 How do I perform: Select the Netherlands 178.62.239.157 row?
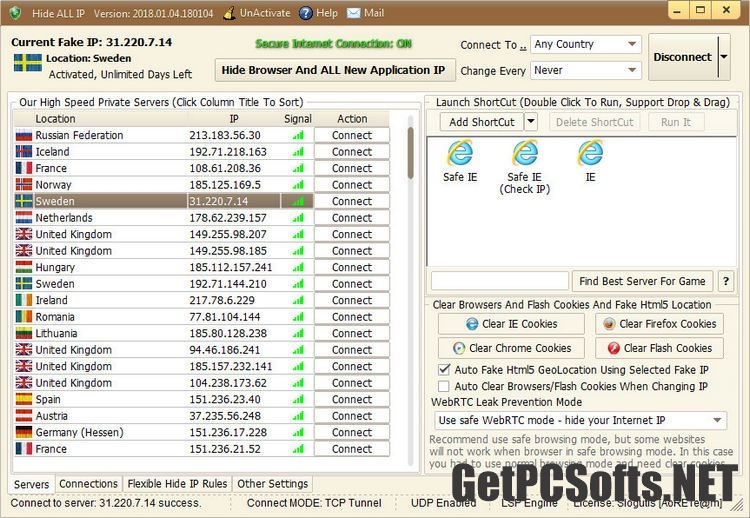pyautogui.click(x=202, y=218)
